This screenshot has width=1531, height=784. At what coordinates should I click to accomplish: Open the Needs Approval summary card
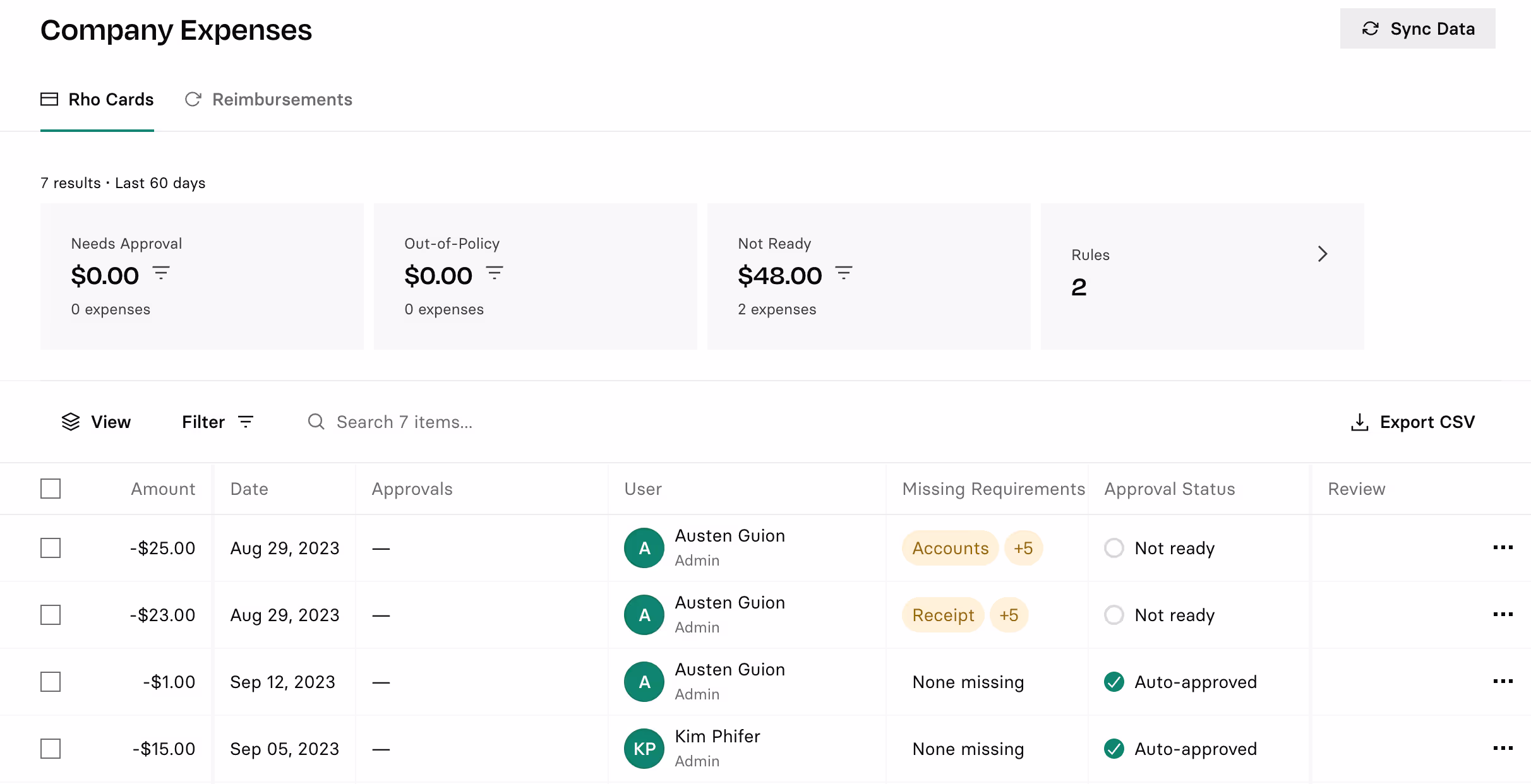pyautogui.click(x=202, y=276)
